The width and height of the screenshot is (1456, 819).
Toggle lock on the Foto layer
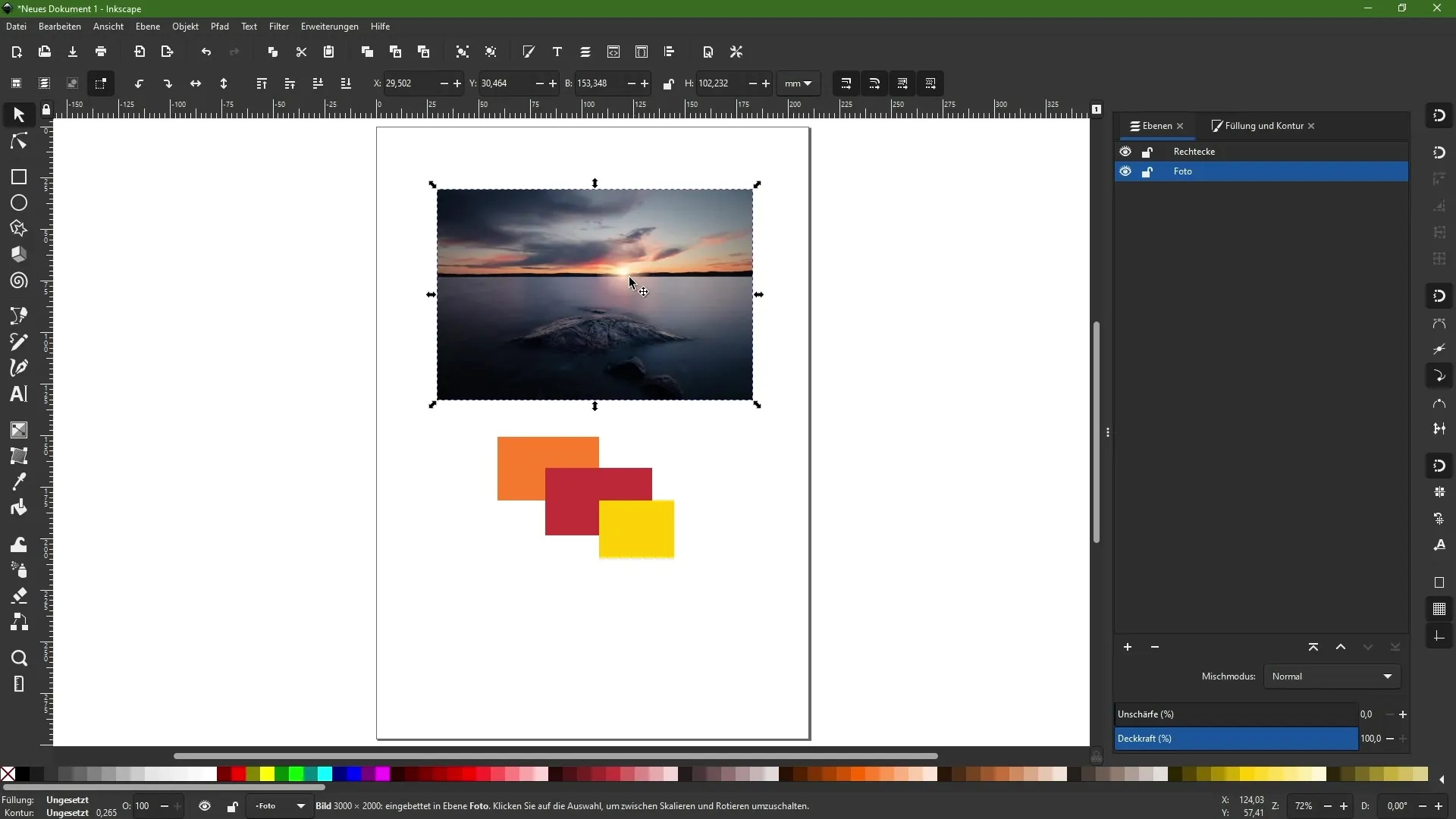(x=1147, y=172)
